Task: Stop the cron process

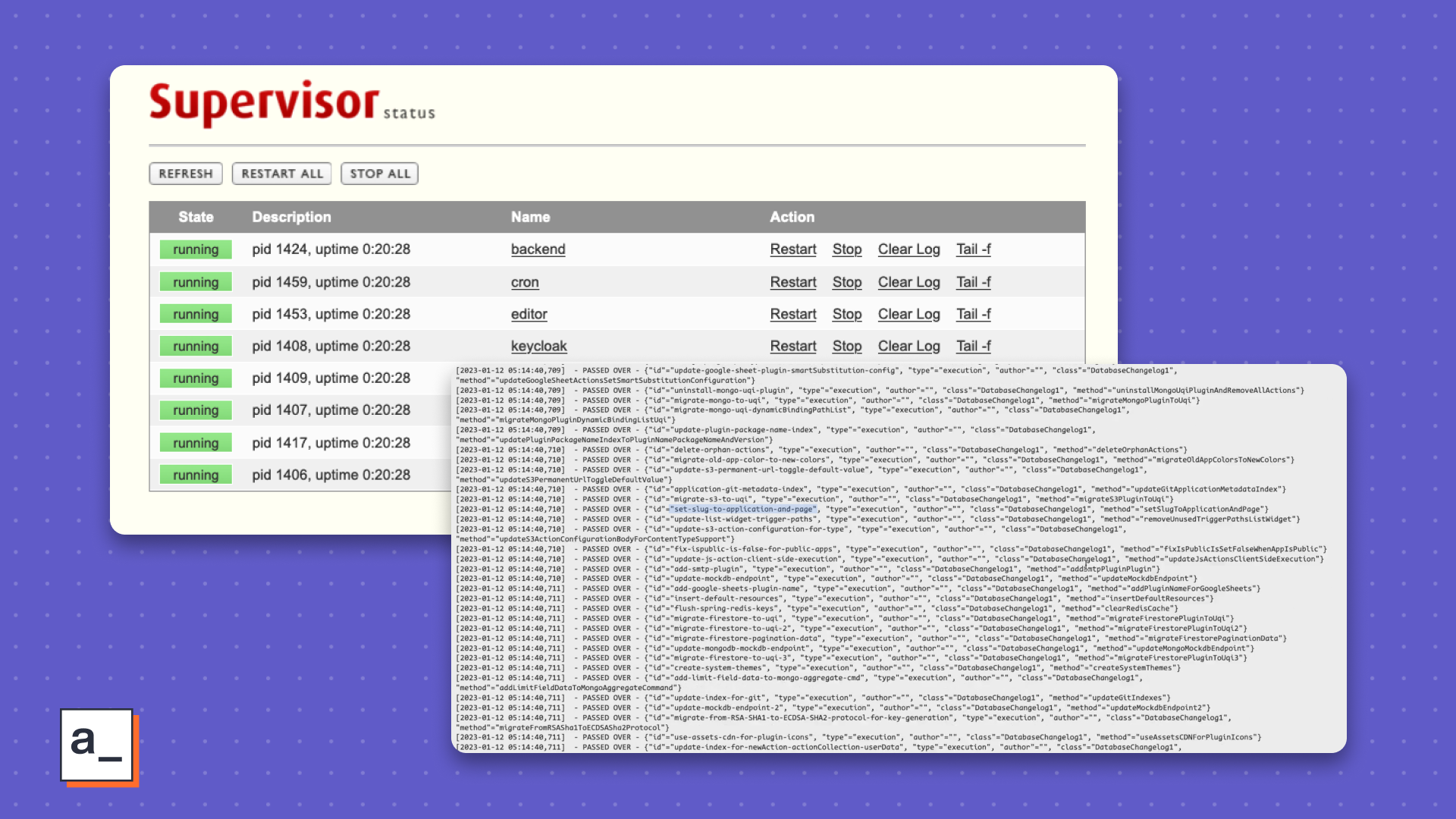Action: [x=846, y=282]
